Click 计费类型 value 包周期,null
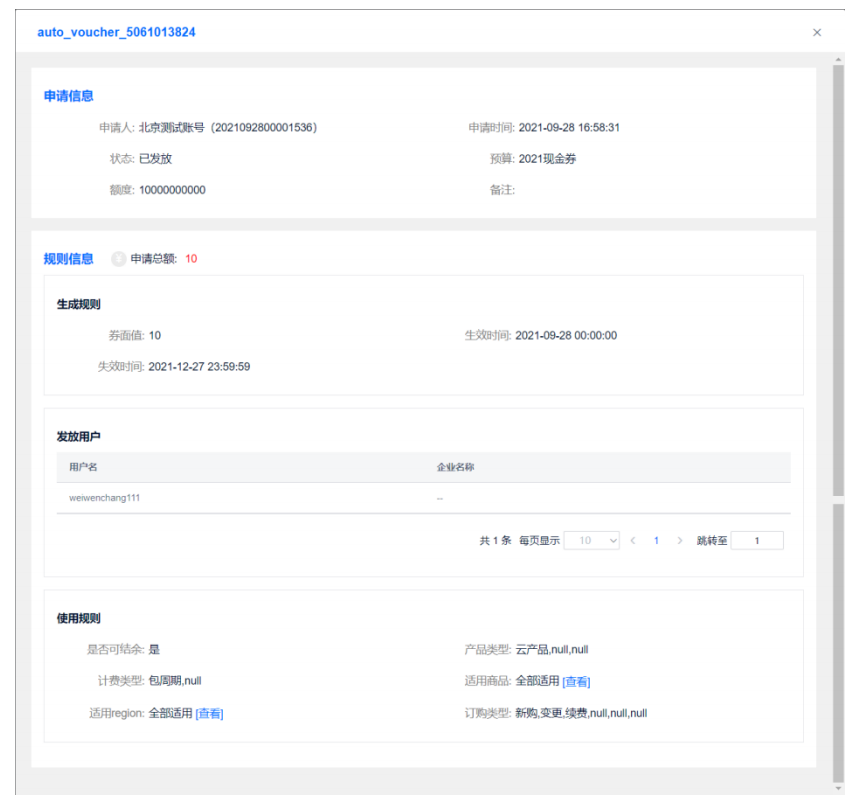Image resolution: width=852 pixels, height=804 pixels. point(175,681)
